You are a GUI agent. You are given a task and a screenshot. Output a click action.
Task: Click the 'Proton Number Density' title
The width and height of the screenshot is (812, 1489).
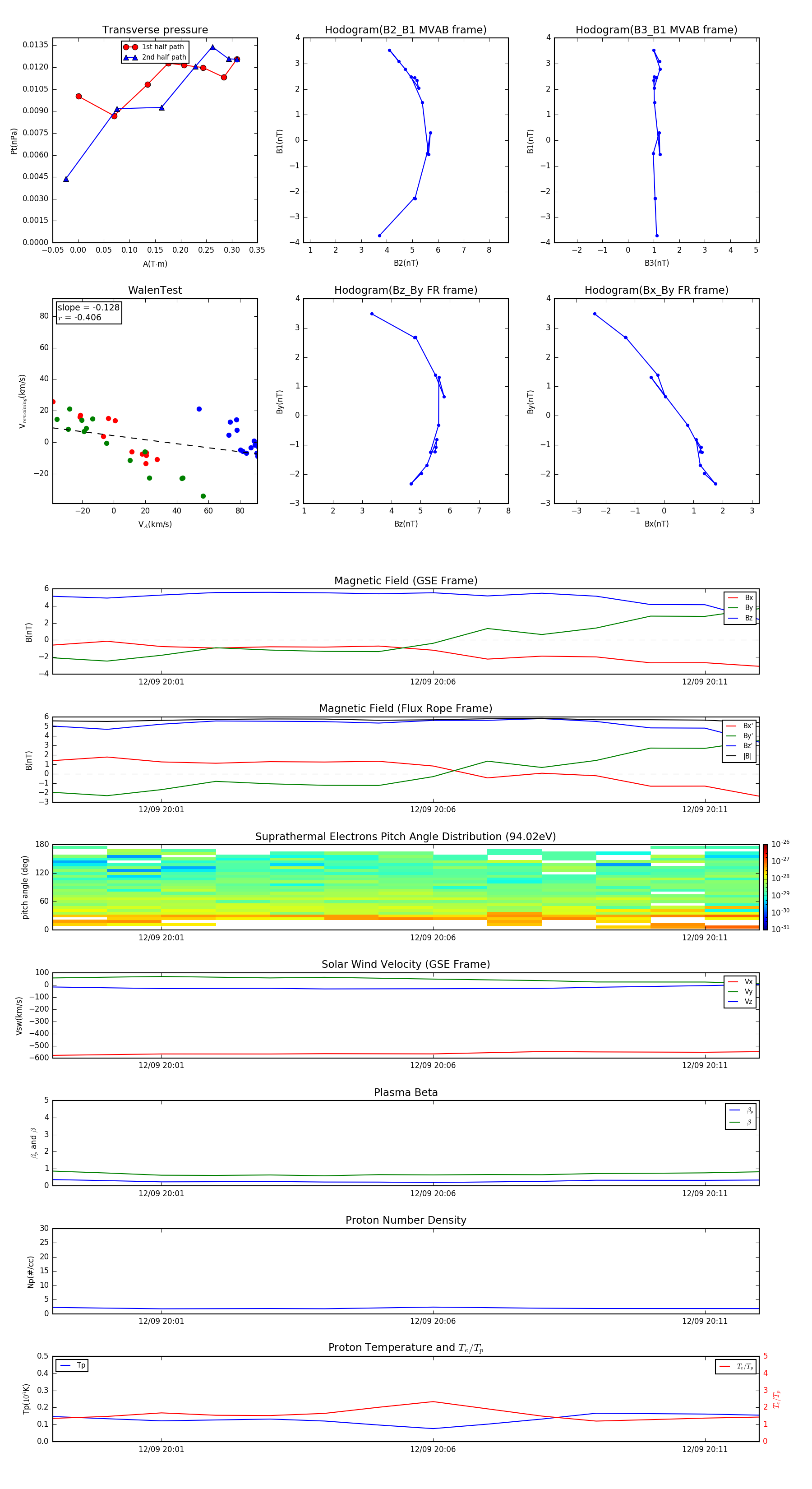[x=406, y=1220]
